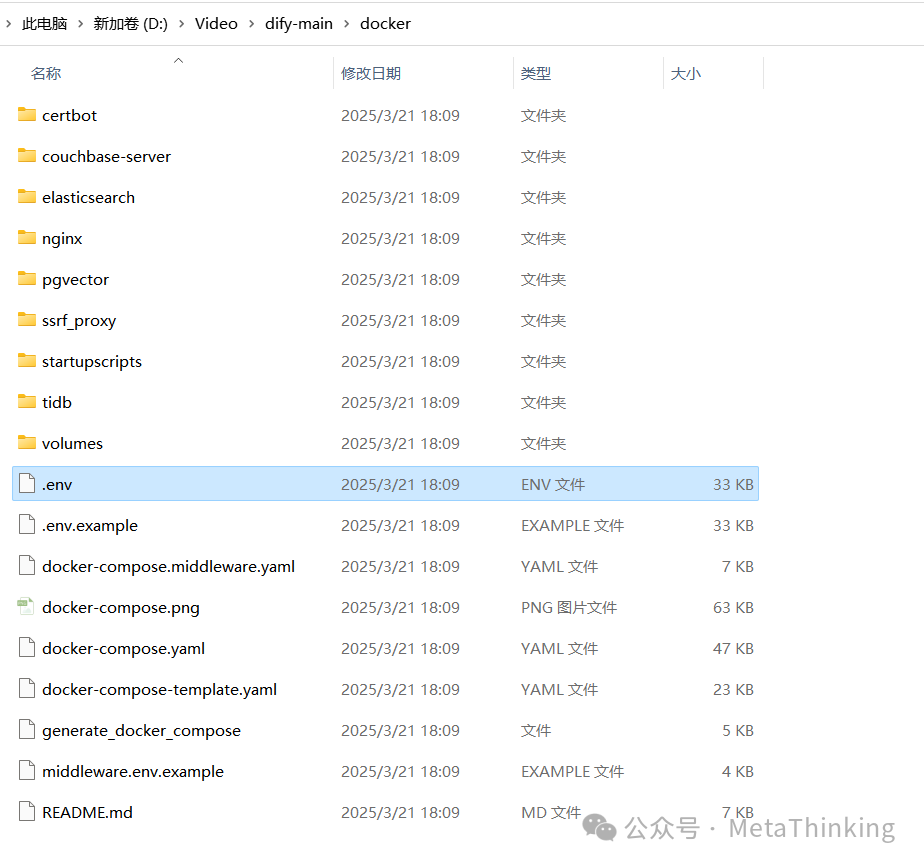Image resolution: width=924 pixels, height=865 pixels.
Task: Select docker-compose-template.yaml file name
Action: (160, 689)
